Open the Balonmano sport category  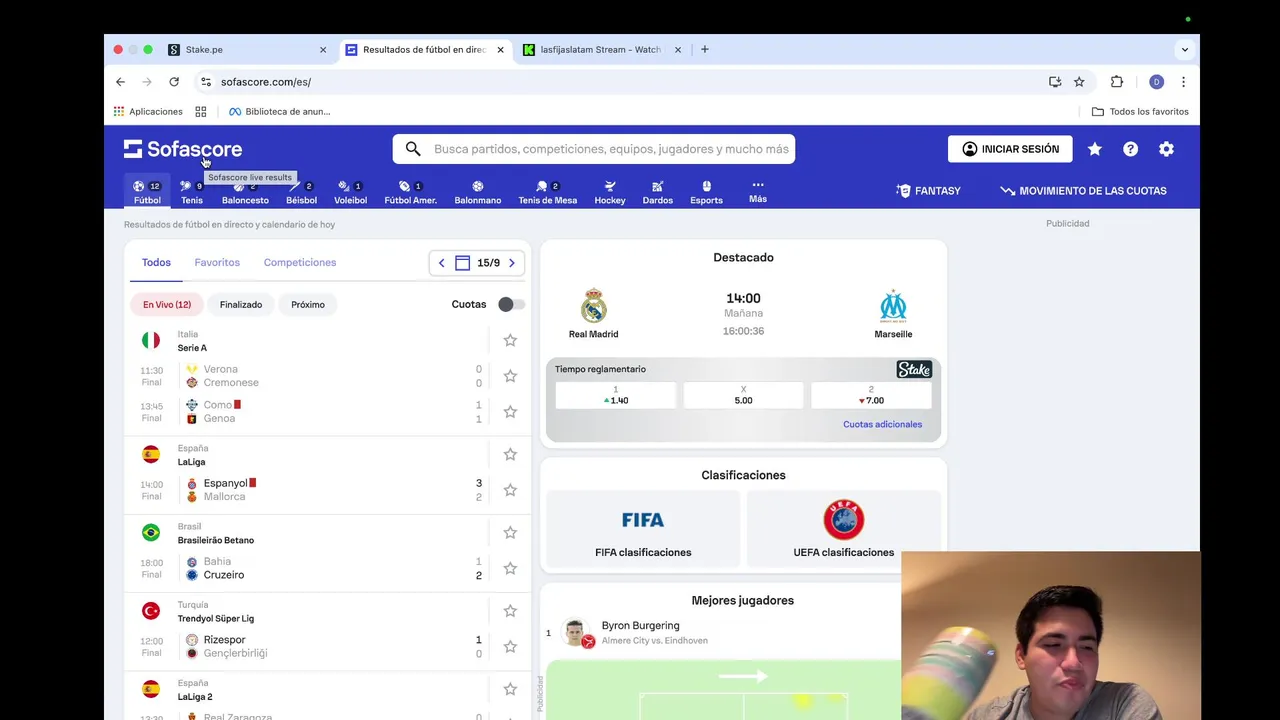click(478, 192)
